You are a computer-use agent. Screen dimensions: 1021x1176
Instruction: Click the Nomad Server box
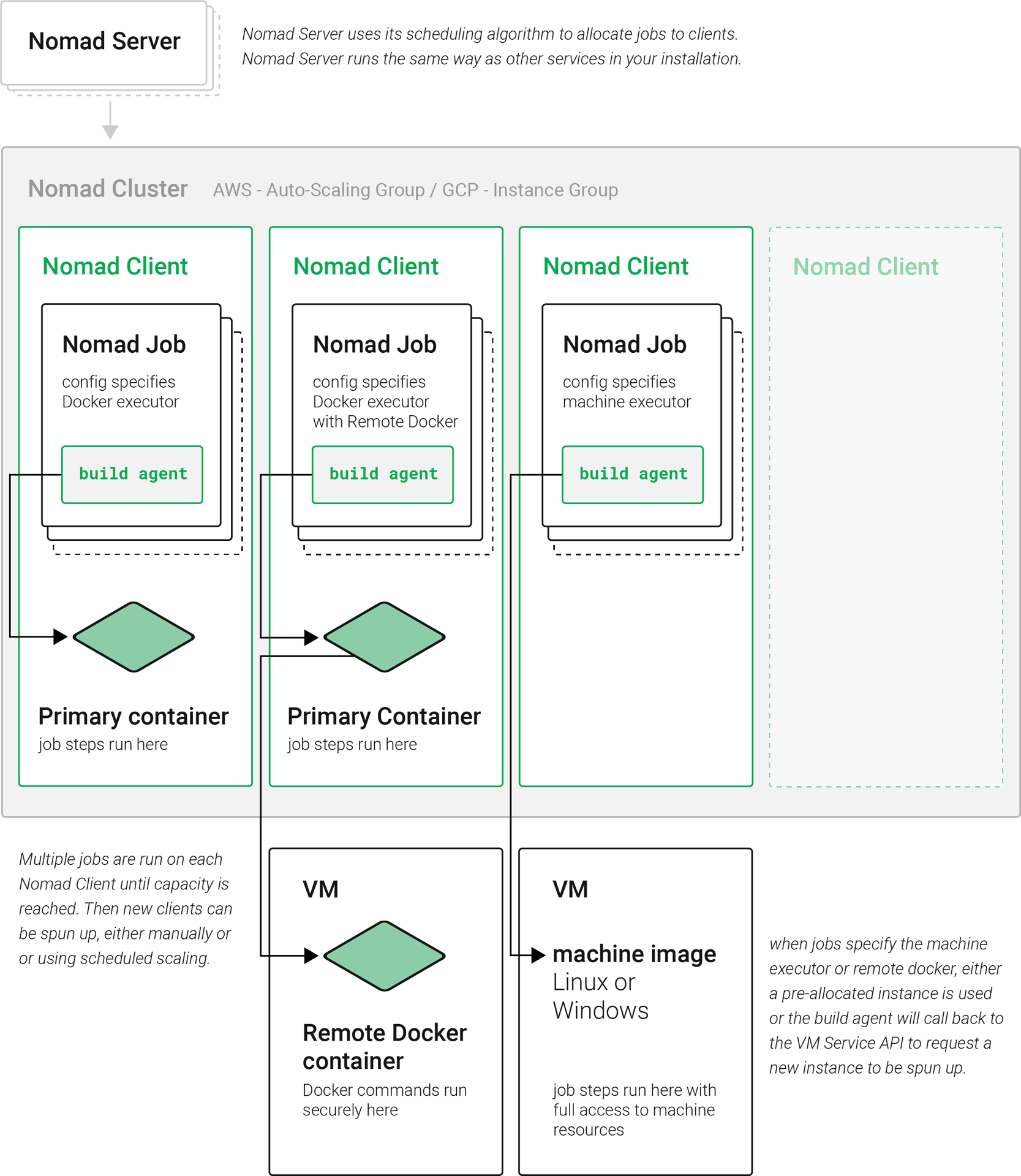[x=104, y=42]
